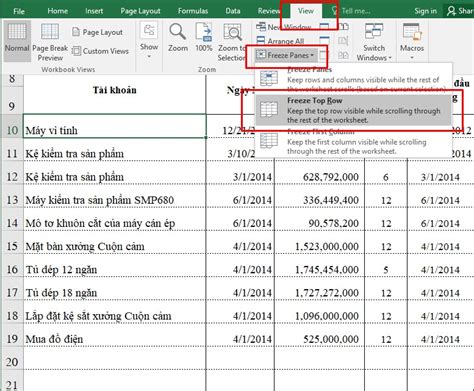This screenshot has width=474, height=391.
Task: Expand the Macros dropdown arrow
Action: pyautogui.click(x=412, y=57)
